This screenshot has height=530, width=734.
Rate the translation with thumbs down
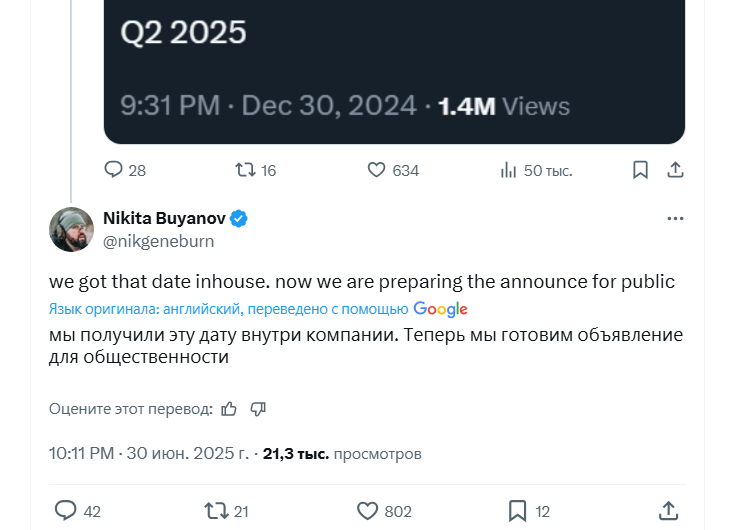(x=258, y=409)
